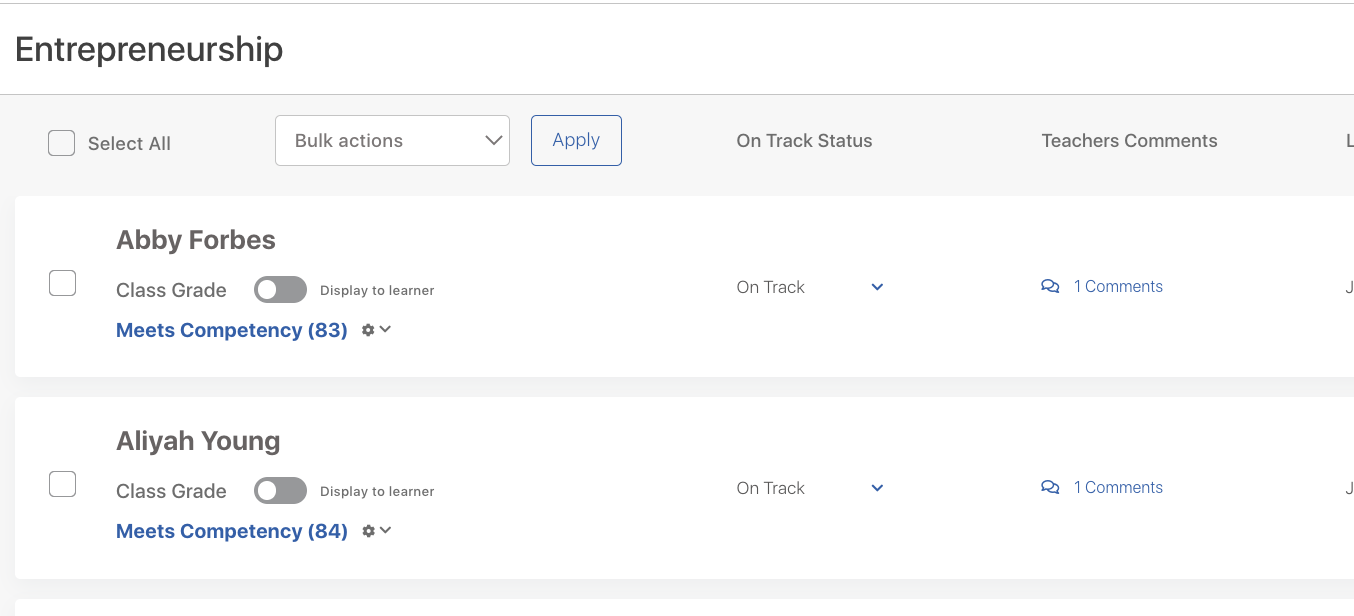Open 1 Comments link for Aliyah Young
The image size is (1354, 616).
click(1118, 487)
